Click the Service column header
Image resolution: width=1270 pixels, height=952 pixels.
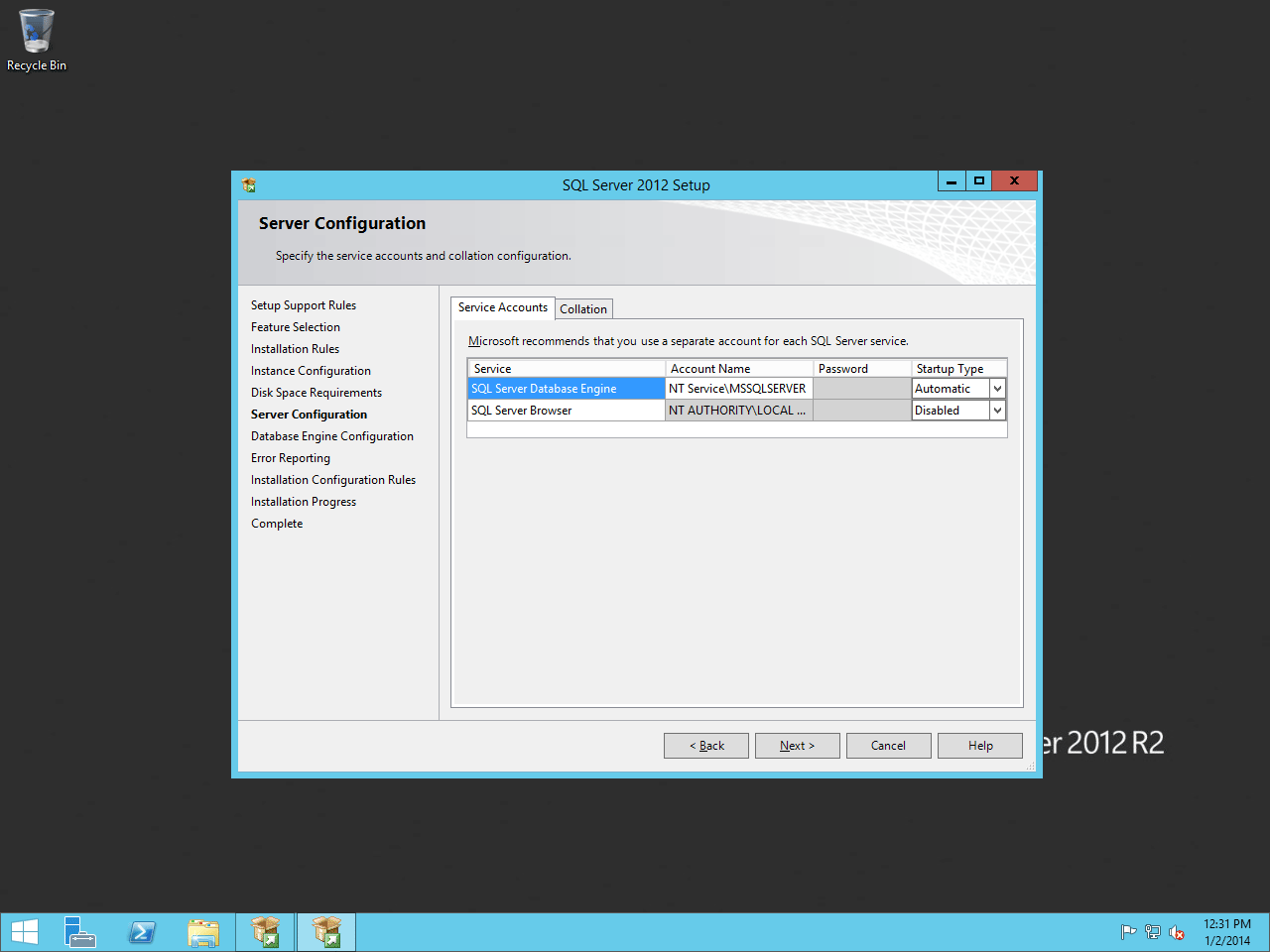[567, 369]
